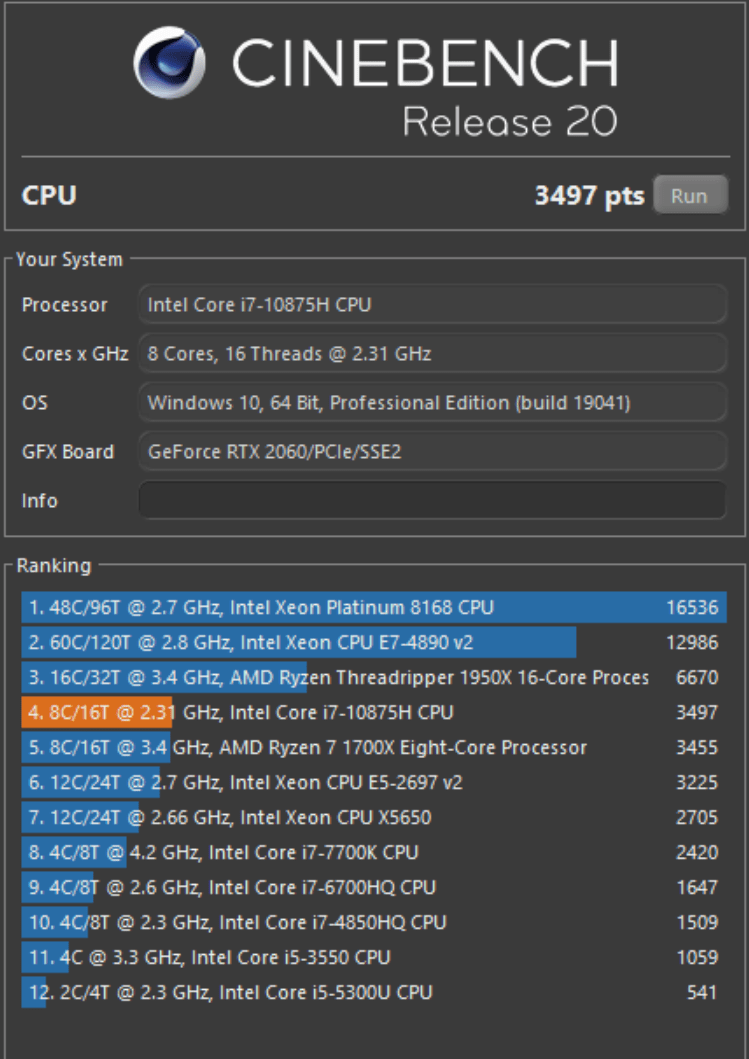Choose the Ryzen 7 1700X ranking entry
The width and height of the screenshot is (749, 1059).
(x=373, y=748)
